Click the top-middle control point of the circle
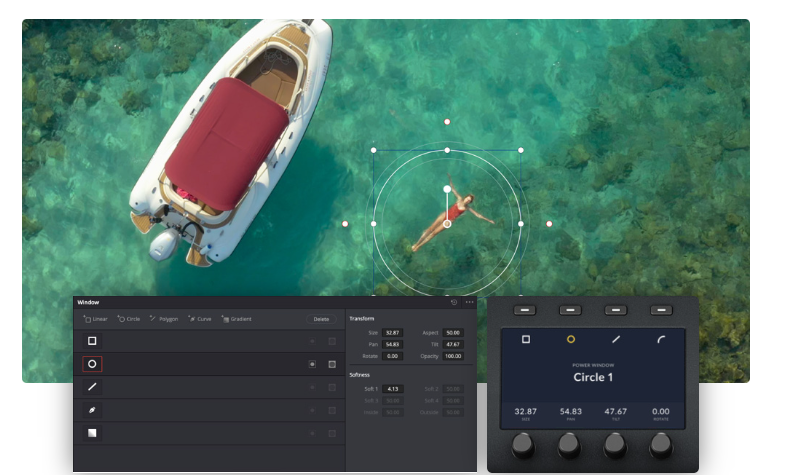Screen dimensions: 808x475 [x=447, y=150]
